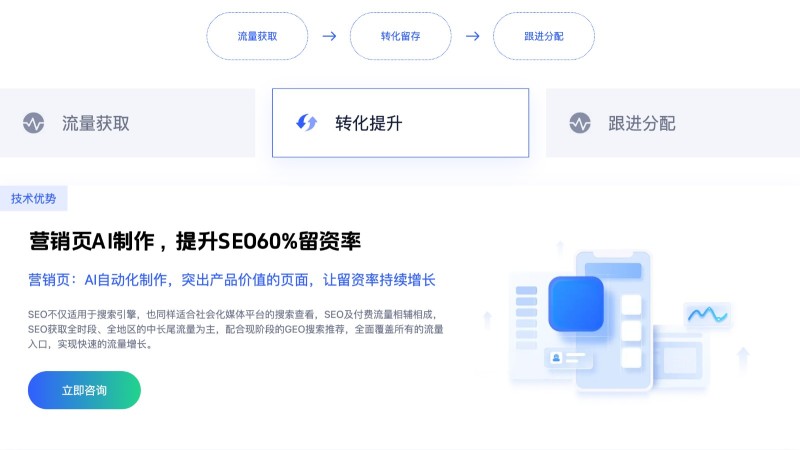This screenshot has width=800, height=450.
Task: Click the 立即咨询 button
Action: 84,390
